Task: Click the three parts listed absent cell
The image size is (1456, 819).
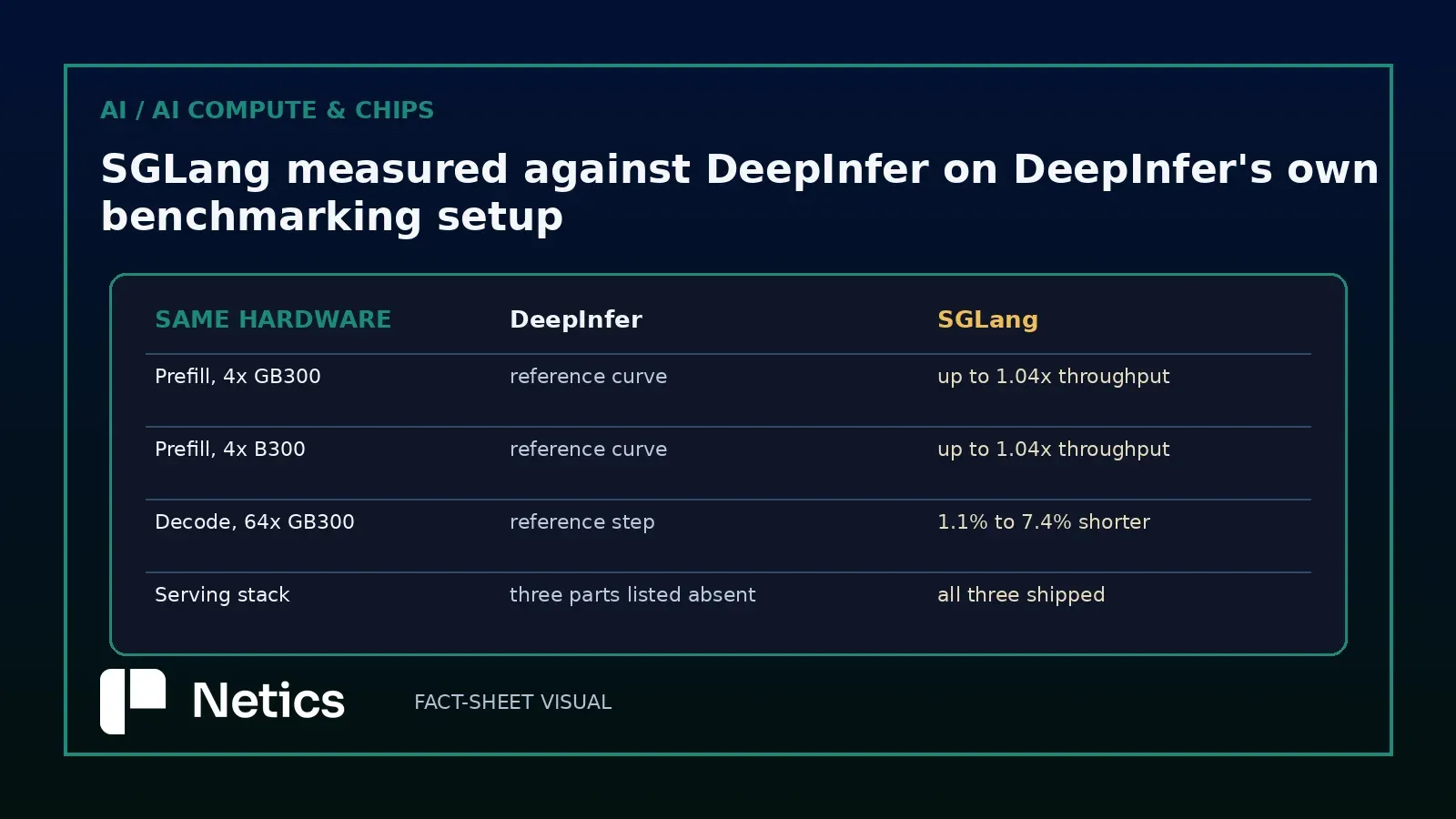Action: coord(632,594)
